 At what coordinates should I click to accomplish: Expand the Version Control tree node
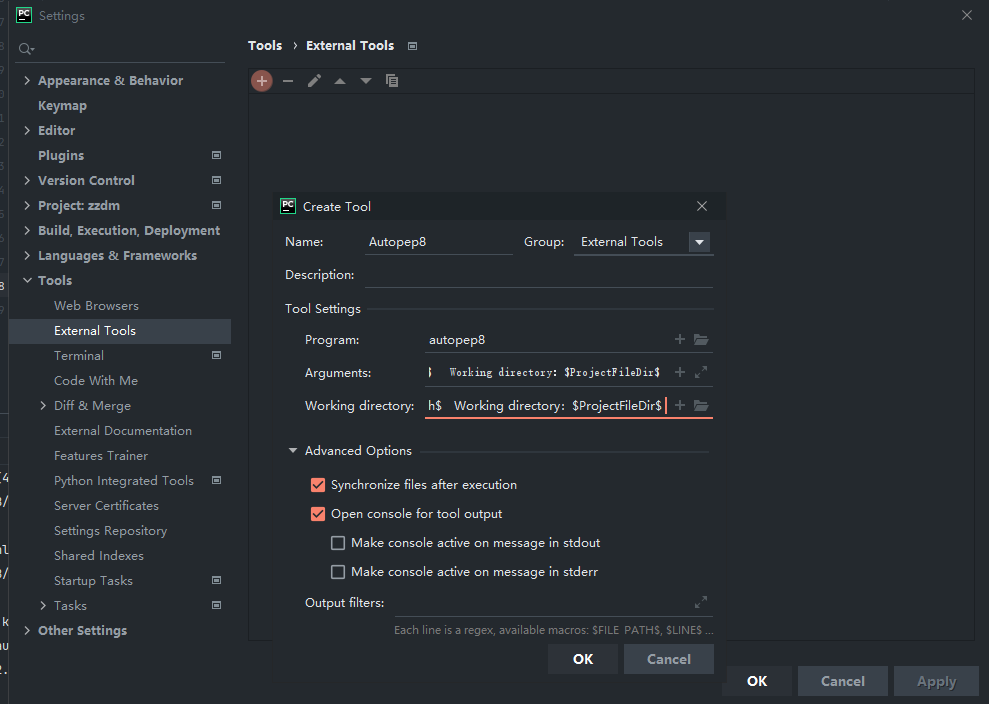pos(27,180)
